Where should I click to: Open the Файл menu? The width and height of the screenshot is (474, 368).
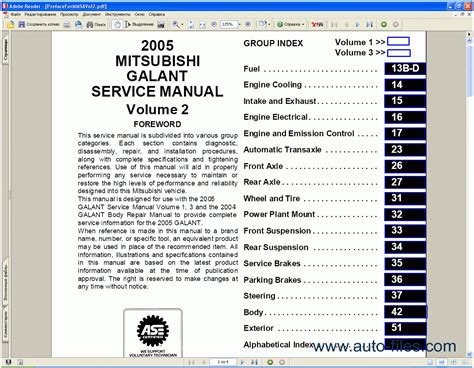15,14
